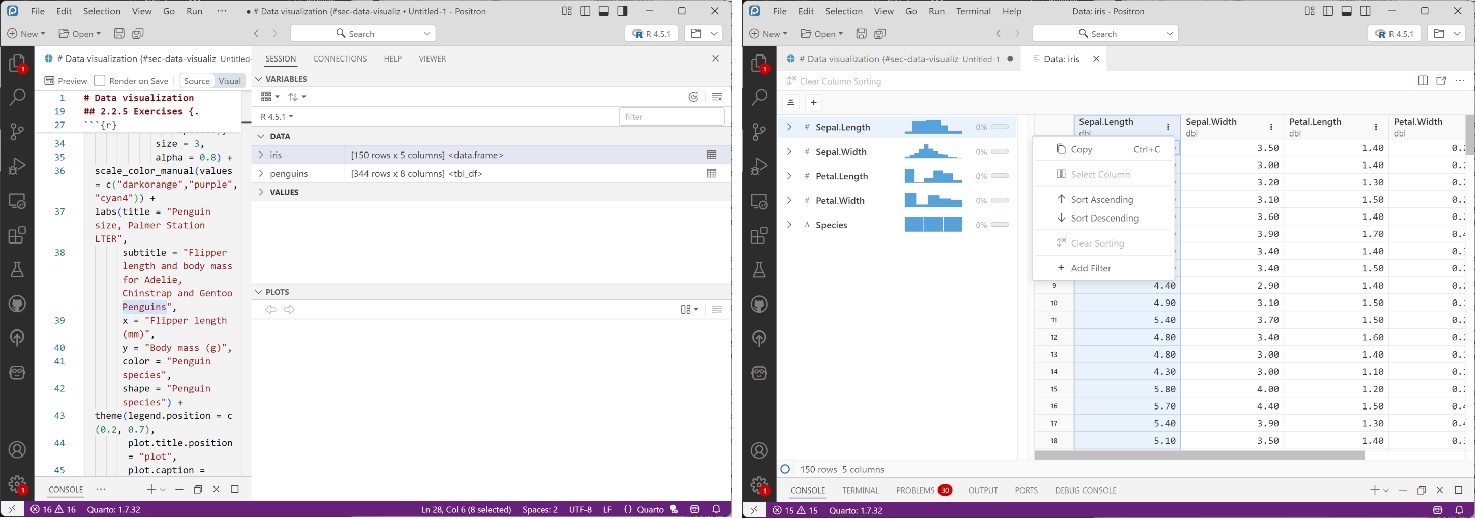Expand VALUES section in Variables
This screenshot has height=519, width=1475.
point(261,192)
